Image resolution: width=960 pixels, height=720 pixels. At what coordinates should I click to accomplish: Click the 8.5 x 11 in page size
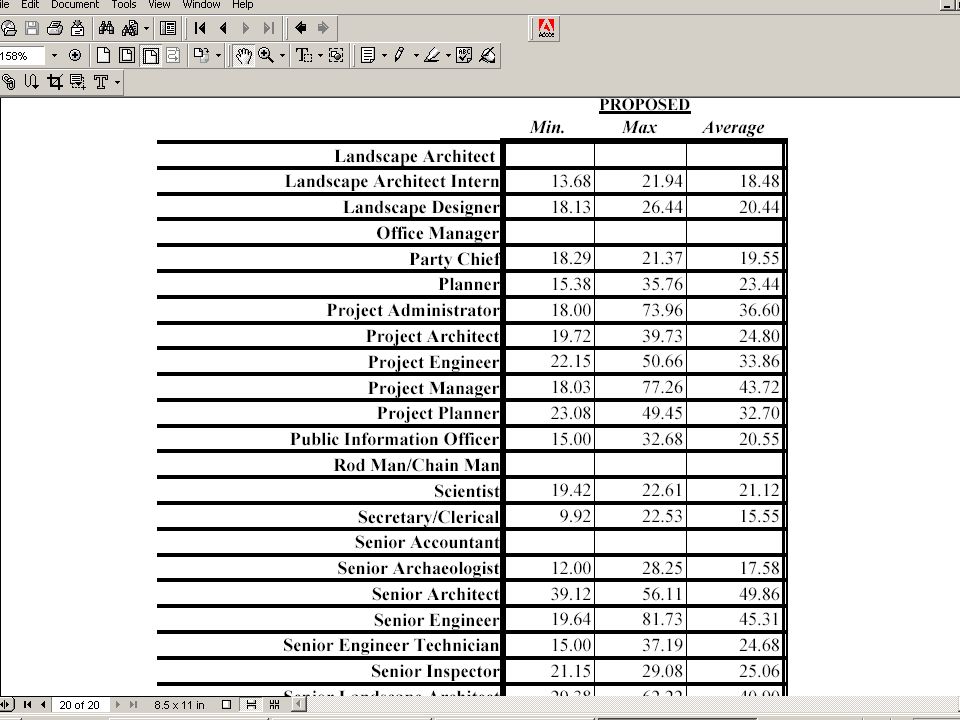179,705
